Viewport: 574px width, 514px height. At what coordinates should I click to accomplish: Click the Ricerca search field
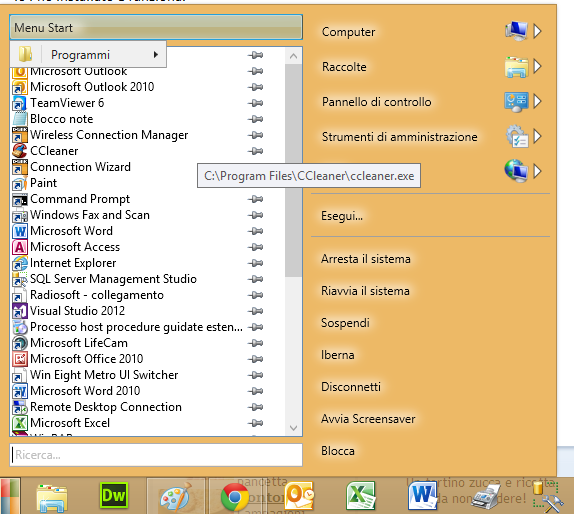click(156, 455)
